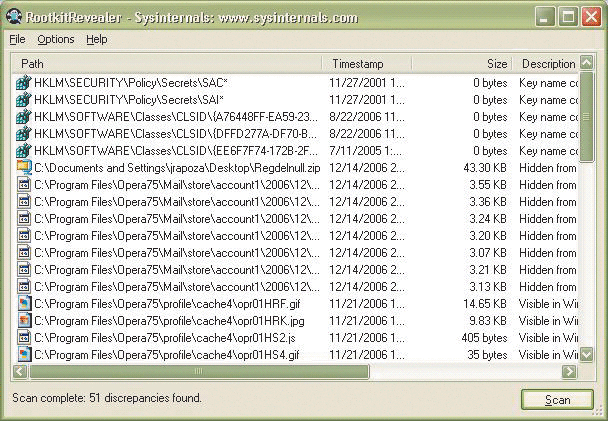Image resolution: width=608 pixels, height=421 pixels.
Task: Click horizontal scrollbar left arrow
Action: pos(20,371)
